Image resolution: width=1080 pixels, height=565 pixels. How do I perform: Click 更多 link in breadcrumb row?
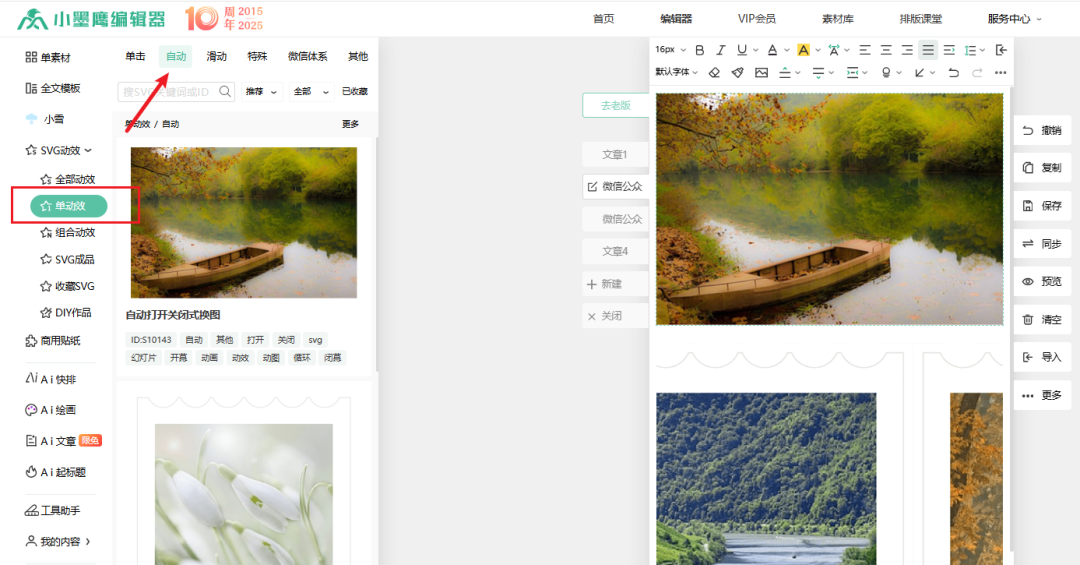click(351, 124)
